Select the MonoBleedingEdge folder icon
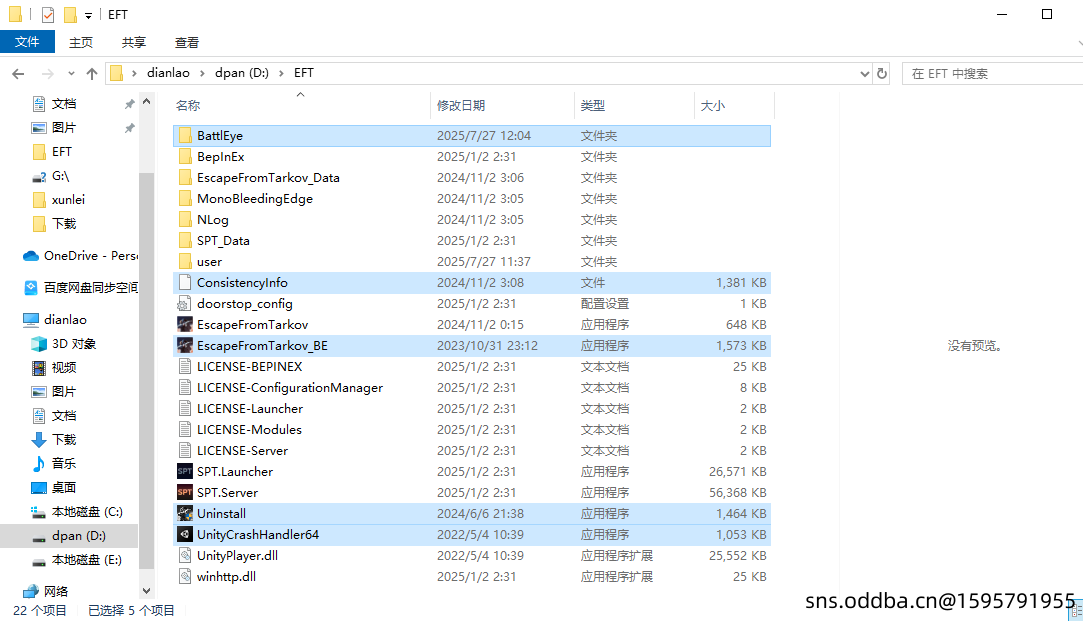 pyautogui.click(x=184, y=199)
